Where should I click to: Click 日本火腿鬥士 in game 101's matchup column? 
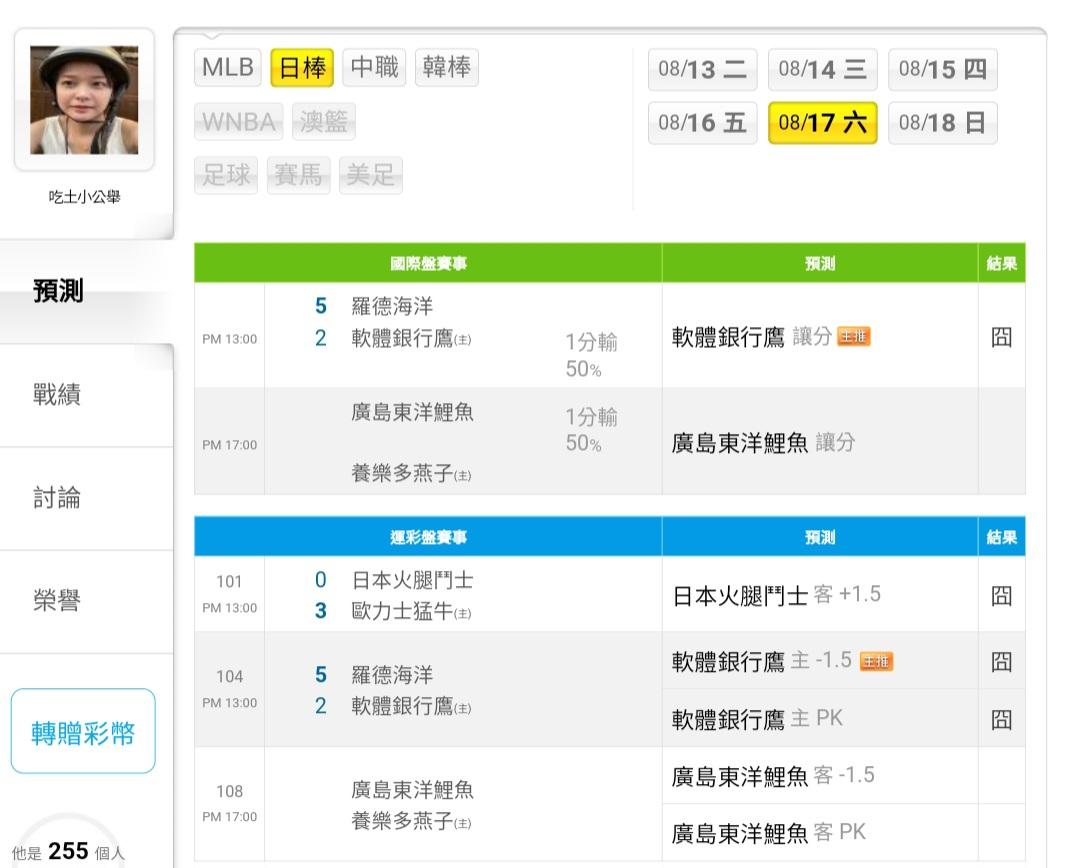(413, 580)
